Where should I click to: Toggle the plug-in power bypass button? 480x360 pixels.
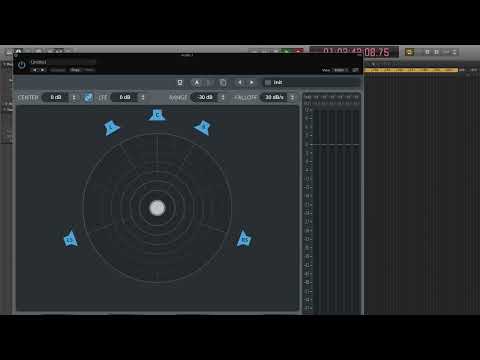click(22, 65)
